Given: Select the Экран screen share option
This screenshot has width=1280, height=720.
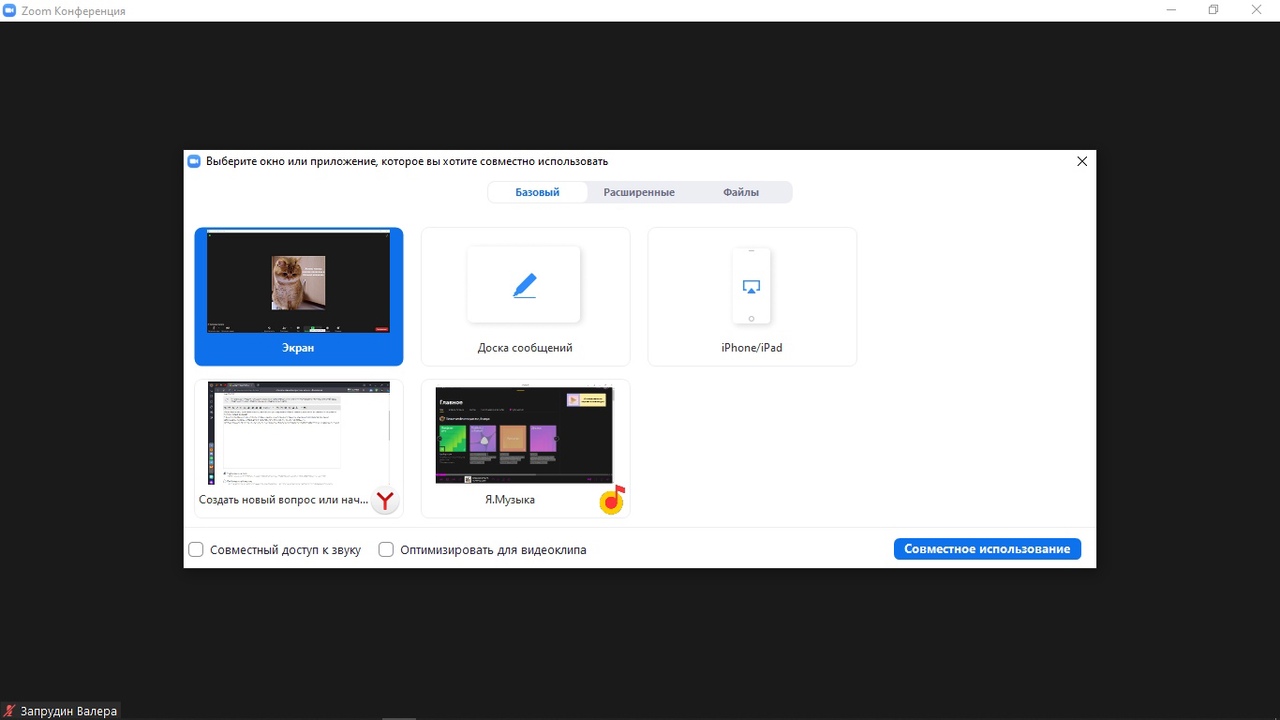Looking at the screenshot, I should (299, 296).
